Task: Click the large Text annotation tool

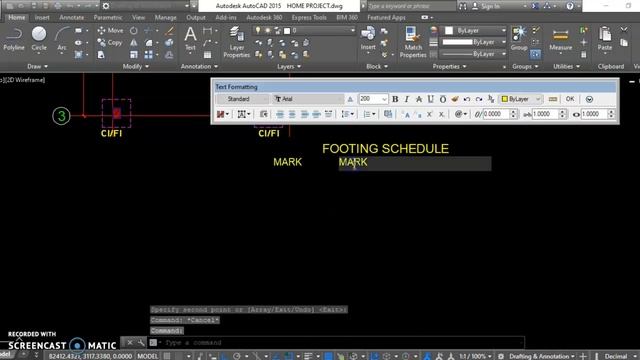Action: (190, 39)
